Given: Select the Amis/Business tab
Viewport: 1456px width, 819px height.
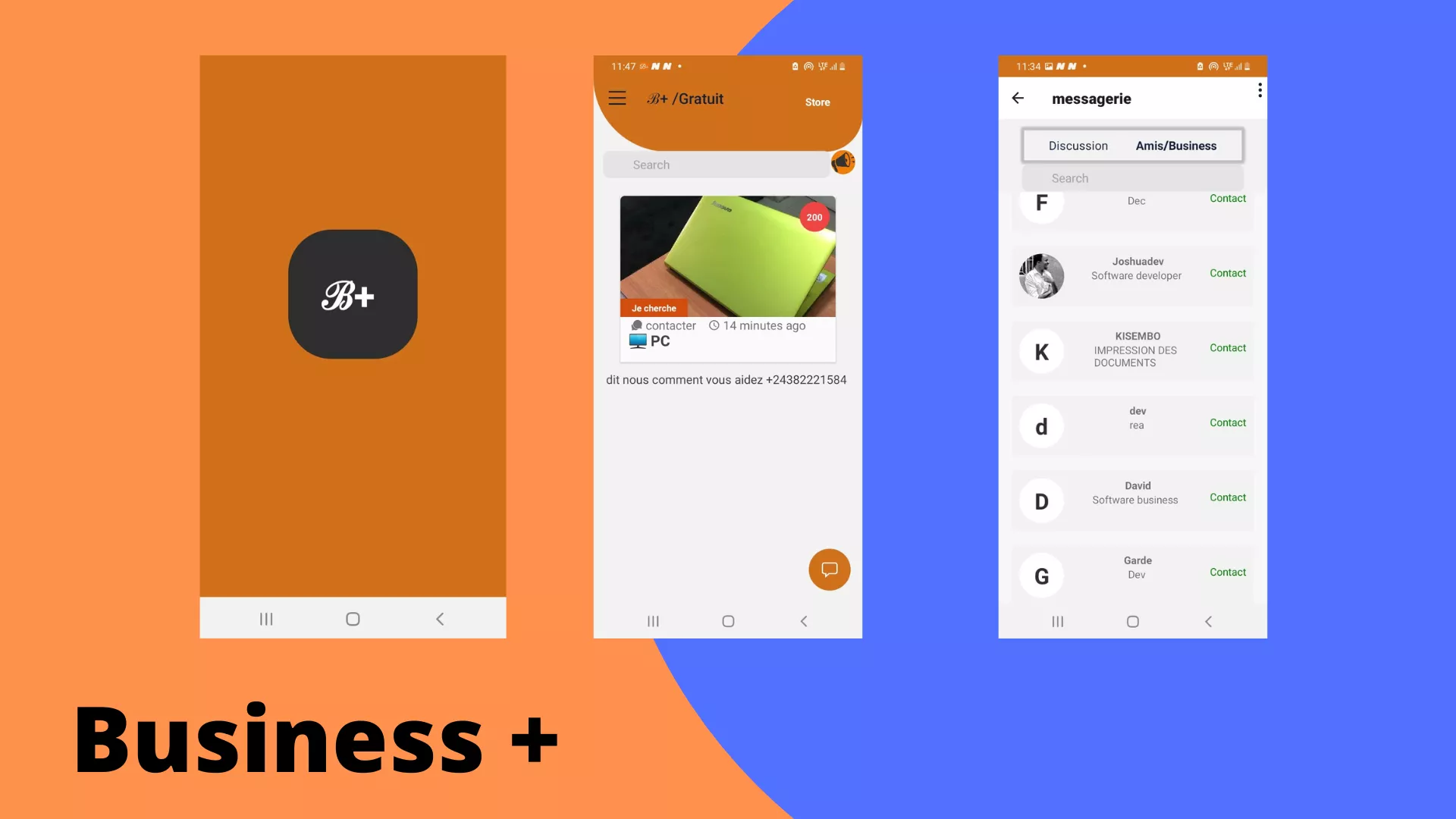Looking at the screenshot, I should tap(1176, 145).
